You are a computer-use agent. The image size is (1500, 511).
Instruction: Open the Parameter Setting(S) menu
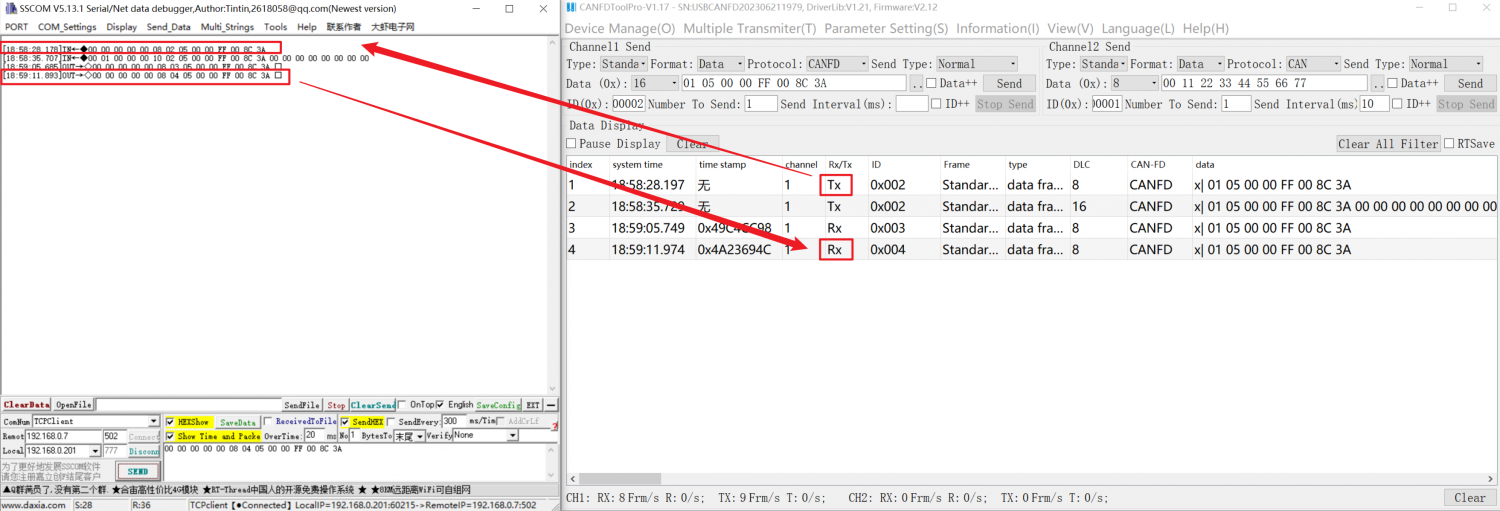coord(886,28)
